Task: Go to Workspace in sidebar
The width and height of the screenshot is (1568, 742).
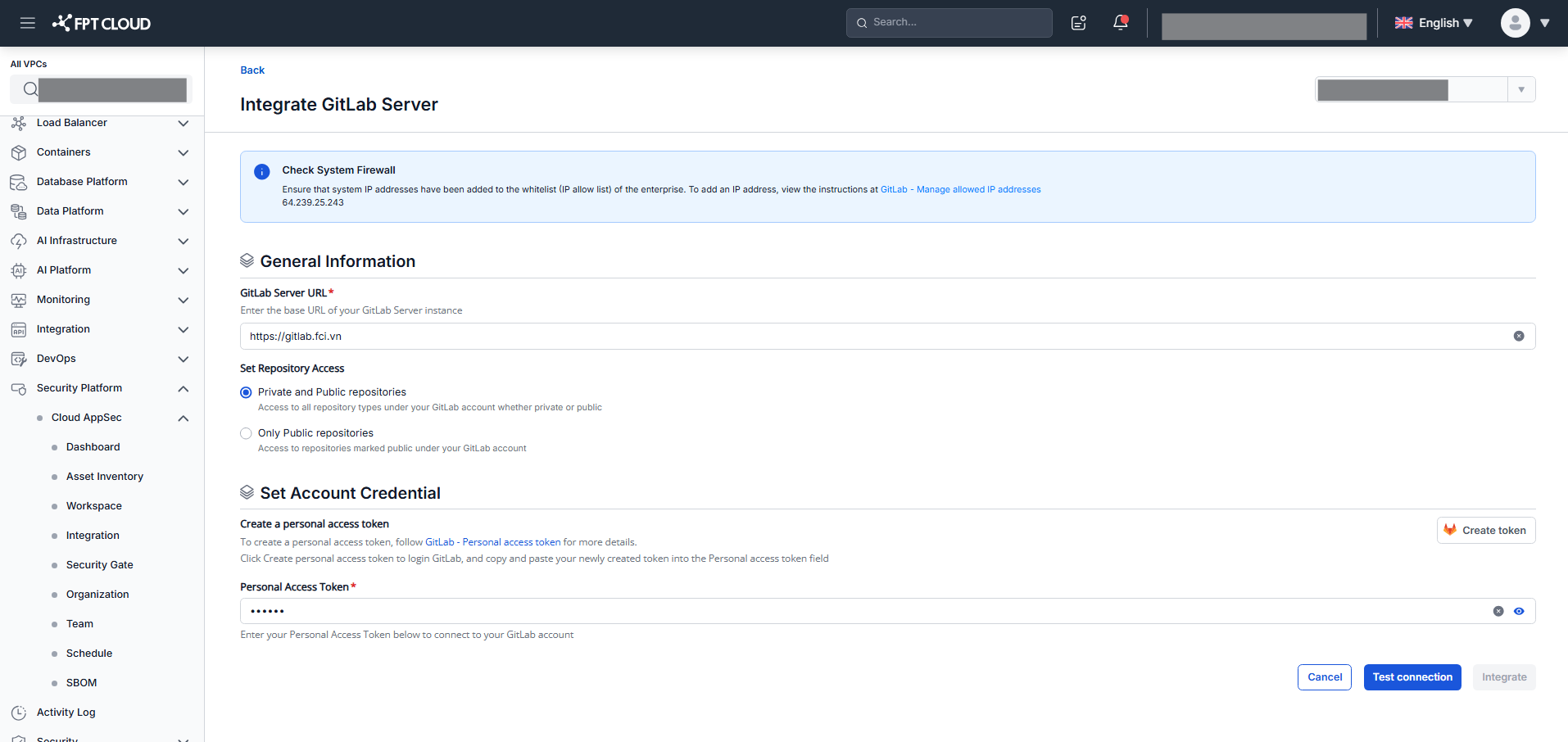Action: pyautogui.click(x=94, y=506)
